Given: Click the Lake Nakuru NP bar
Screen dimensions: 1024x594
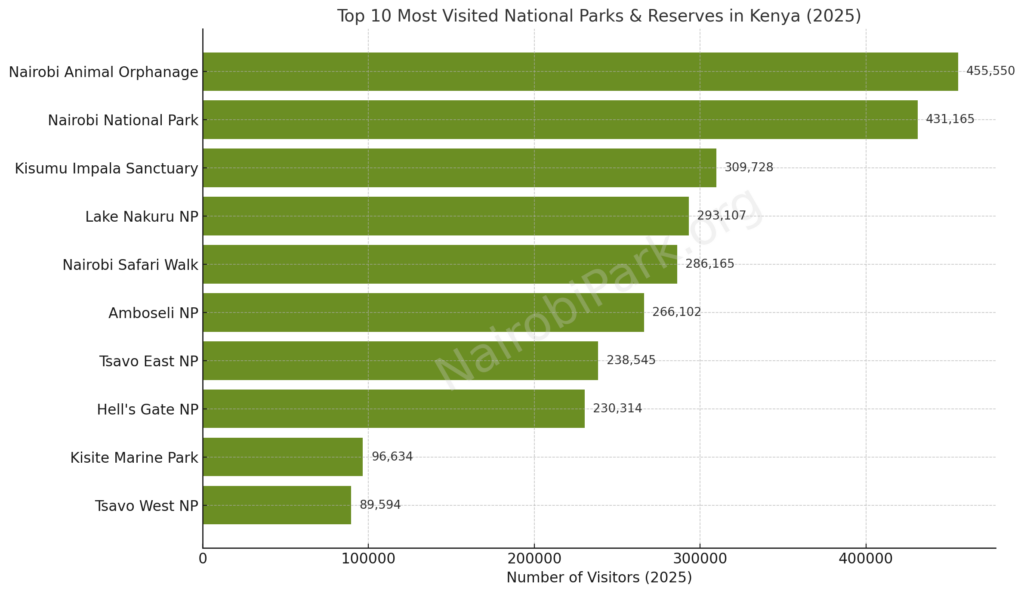Looking at the screenshot, I should tap(446, 216).
